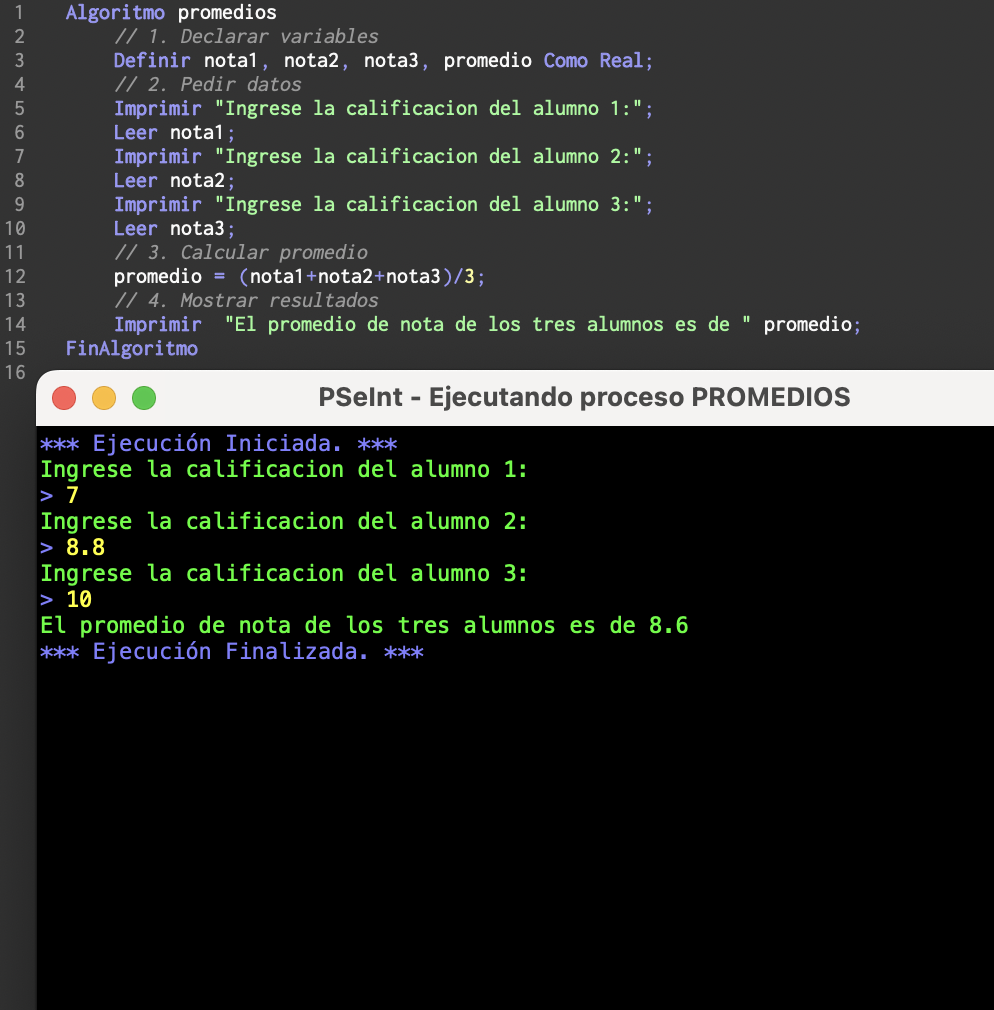Click the code string 'Ingrese la calificacion del alumno 3:'
Screen dimensions: 994x1010
(x=428, y=204)
